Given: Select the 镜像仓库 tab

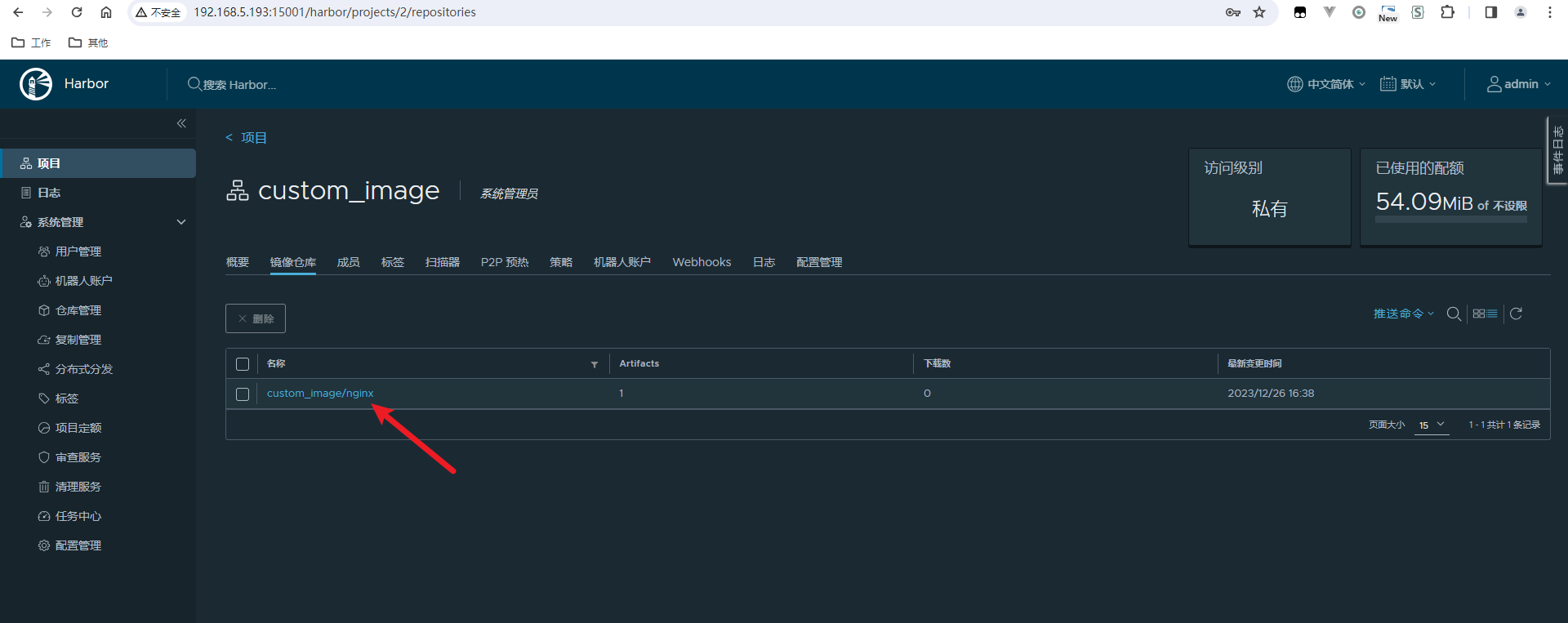Looking at the screenshot, I should pos(293,262).
